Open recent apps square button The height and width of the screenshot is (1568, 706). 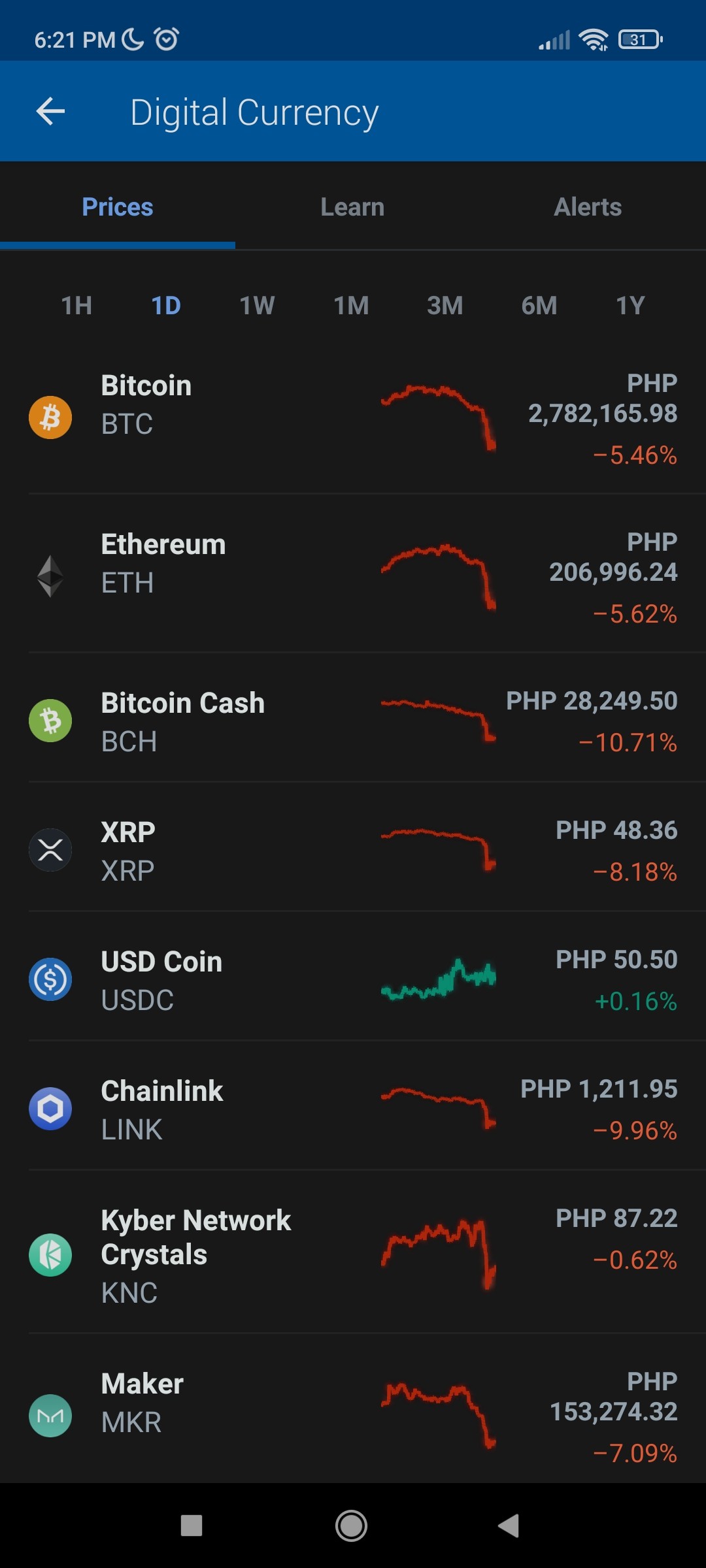tap(192, 1526)
